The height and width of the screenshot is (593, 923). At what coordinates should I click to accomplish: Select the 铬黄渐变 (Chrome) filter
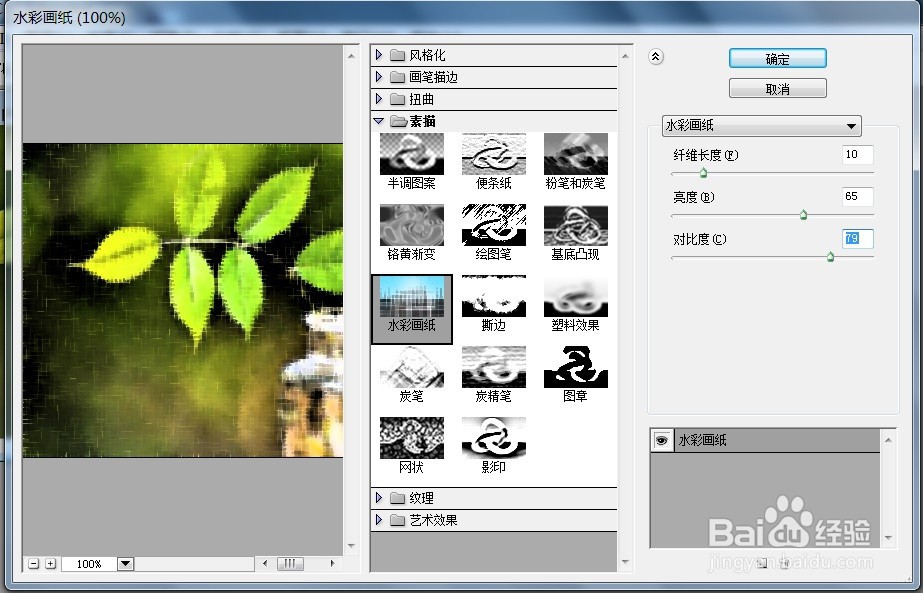(411, 228)
